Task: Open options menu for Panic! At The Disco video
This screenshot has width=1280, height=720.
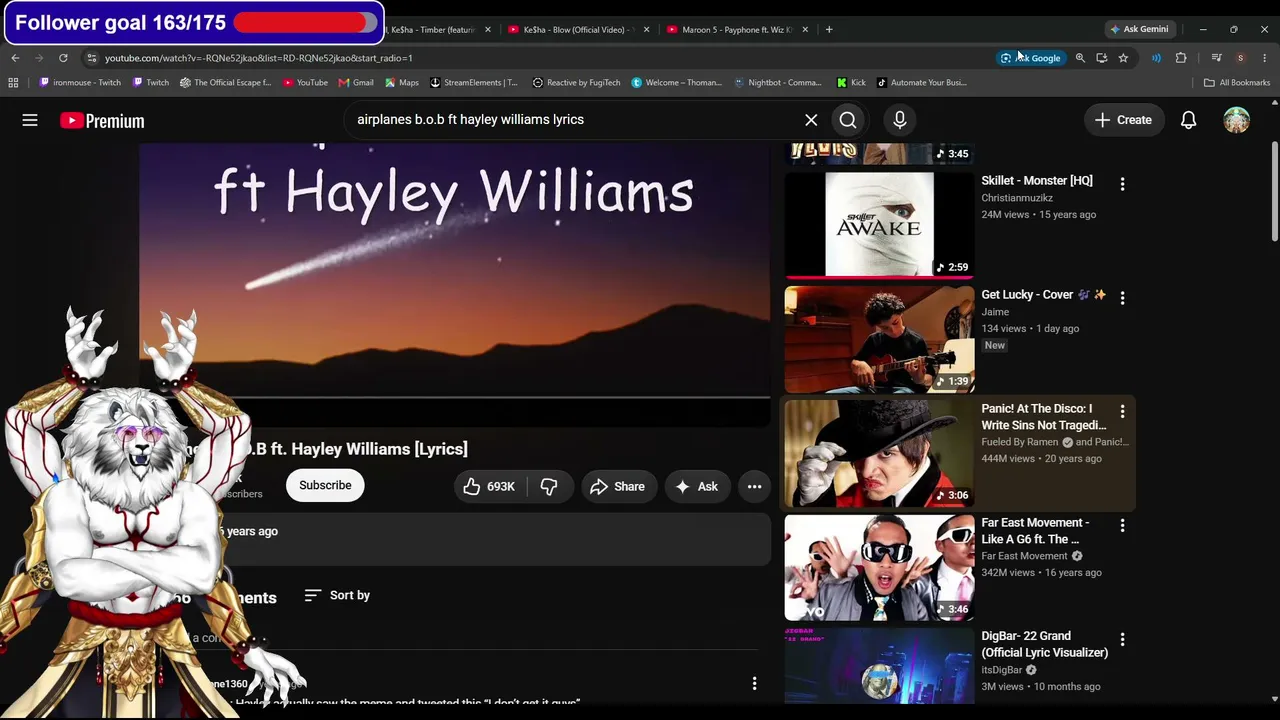Action: pyautogui.click(x=1122, y=412)
